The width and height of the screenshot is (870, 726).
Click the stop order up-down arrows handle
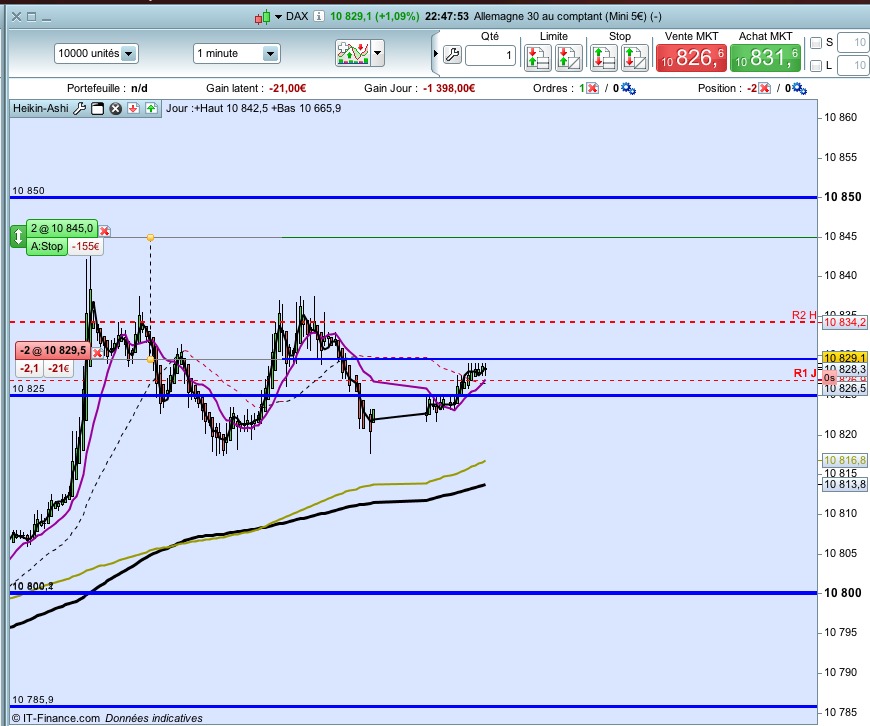click(x=18, y=236)
